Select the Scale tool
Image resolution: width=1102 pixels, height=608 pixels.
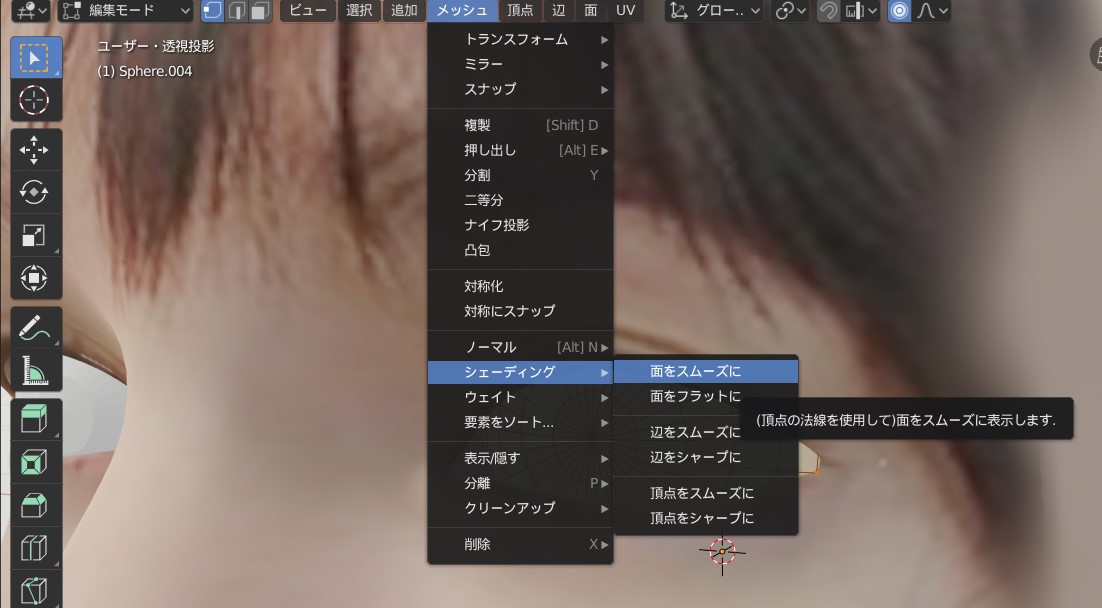pos(35,235)
